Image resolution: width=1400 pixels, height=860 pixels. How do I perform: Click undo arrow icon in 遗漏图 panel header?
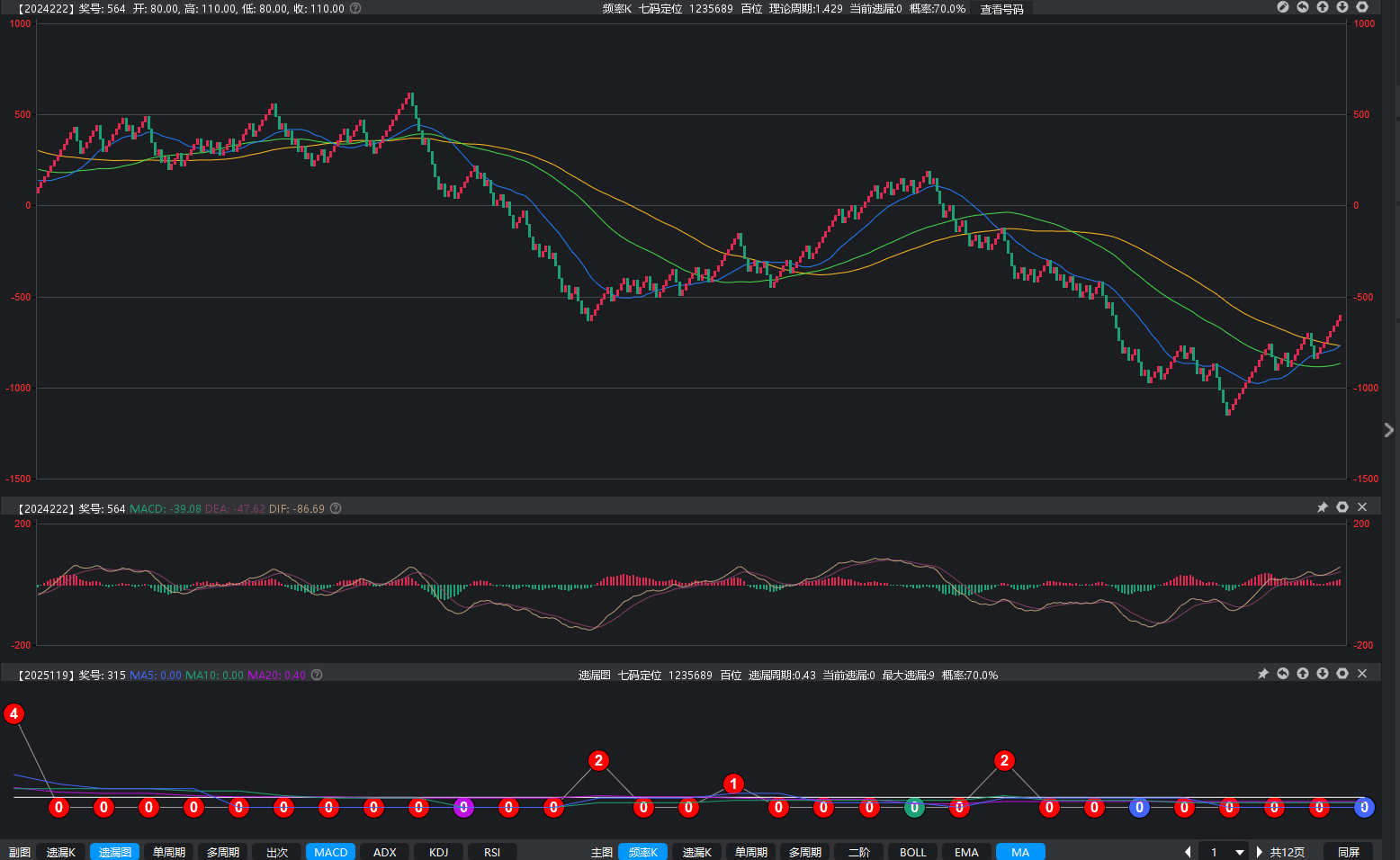pos(1283,674)
